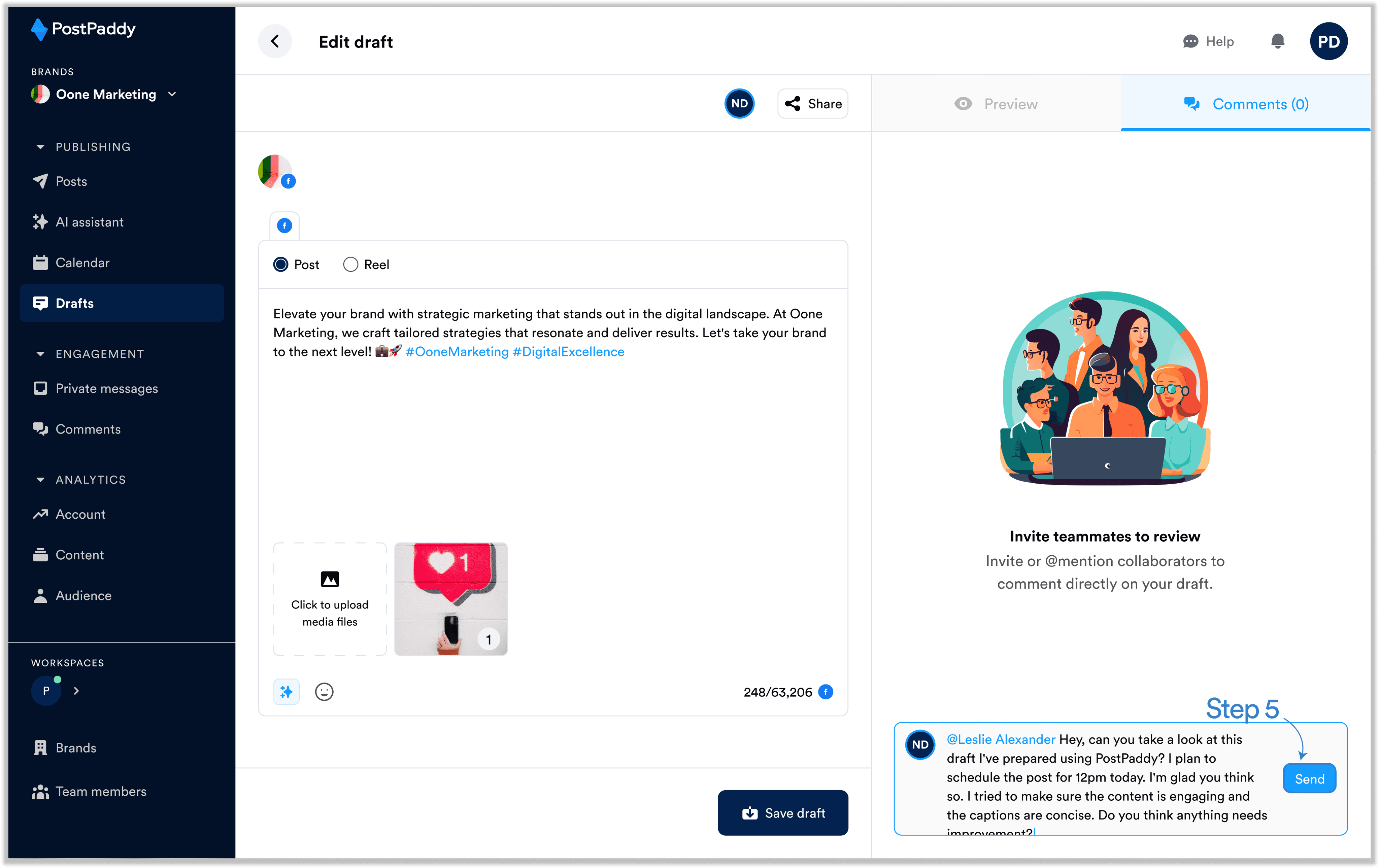This screenshot has width=1379, height=868.
Task: Open Private messages in the sidebar
Action: click(106, 389)
